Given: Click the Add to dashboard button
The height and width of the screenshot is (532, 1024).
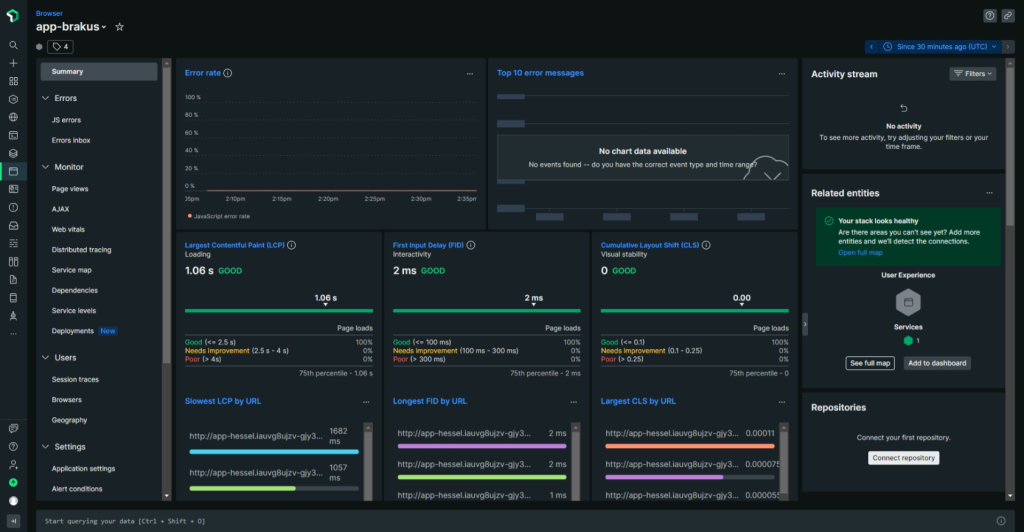Looking at the screenshot, I should click(937, 363).
